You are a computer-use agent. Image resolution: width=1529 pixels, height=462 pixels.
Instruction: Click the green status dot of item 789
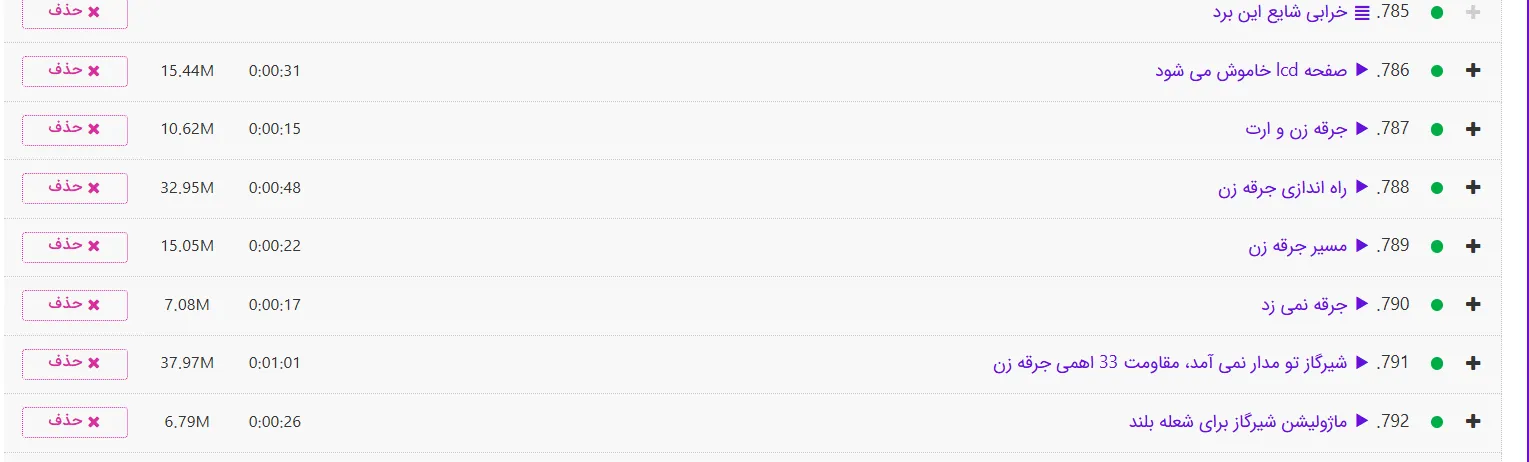[x=1437, y=246]
